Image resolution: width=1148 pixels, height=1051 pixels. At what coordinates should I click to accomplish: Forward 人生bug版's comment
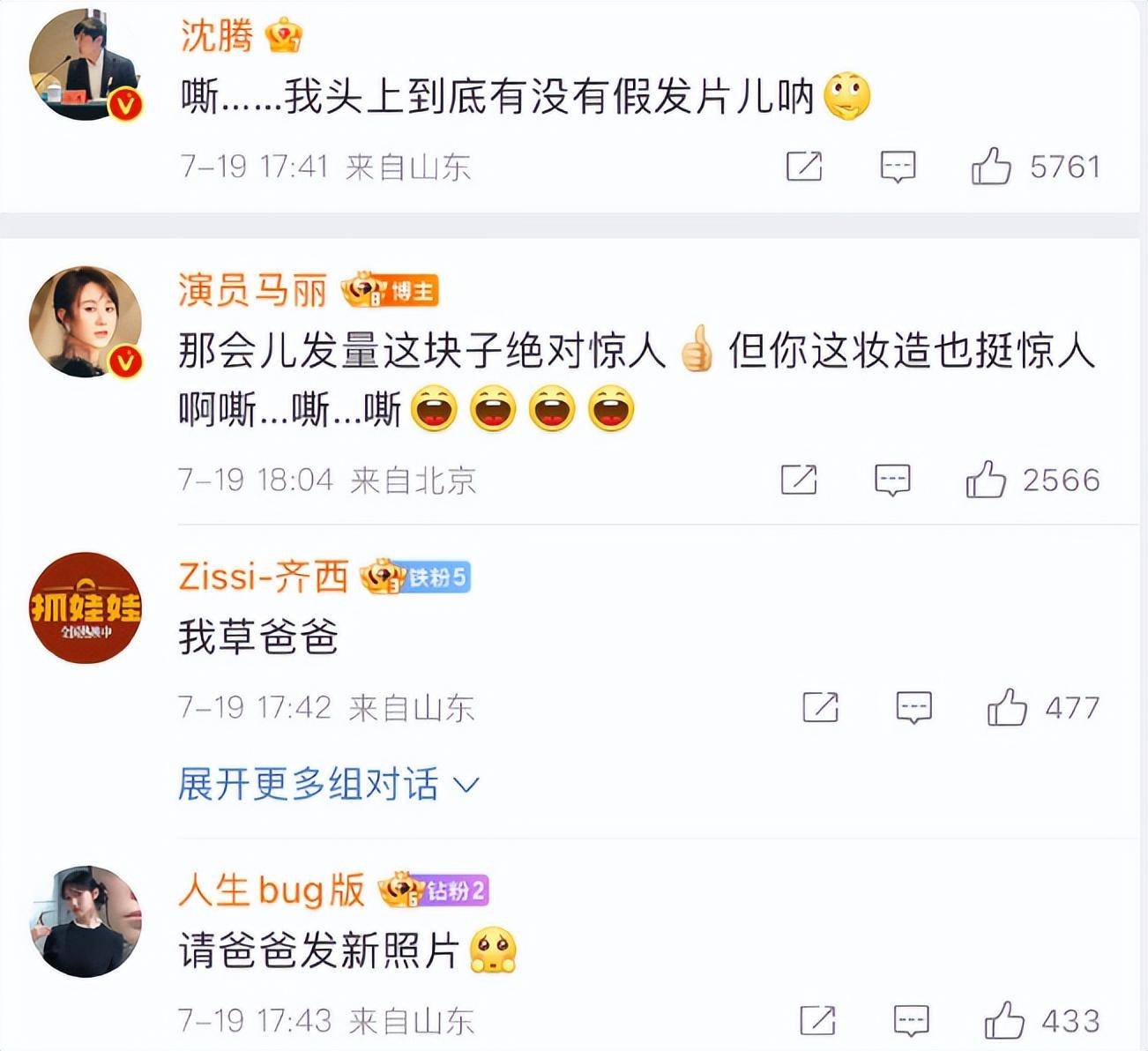click(x=817, y=1021)
